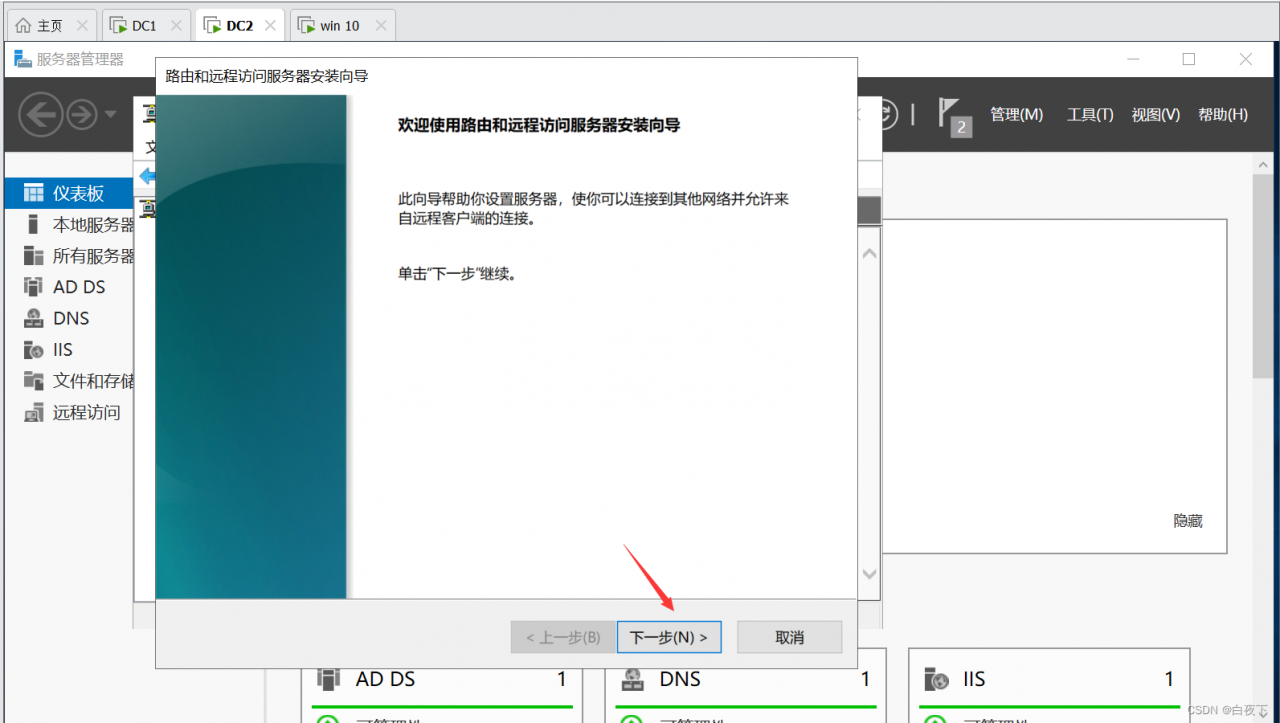This screenshot has height=723, width=1280.
Task: Click the Server Manager logo icon
Action: (22, 59)
